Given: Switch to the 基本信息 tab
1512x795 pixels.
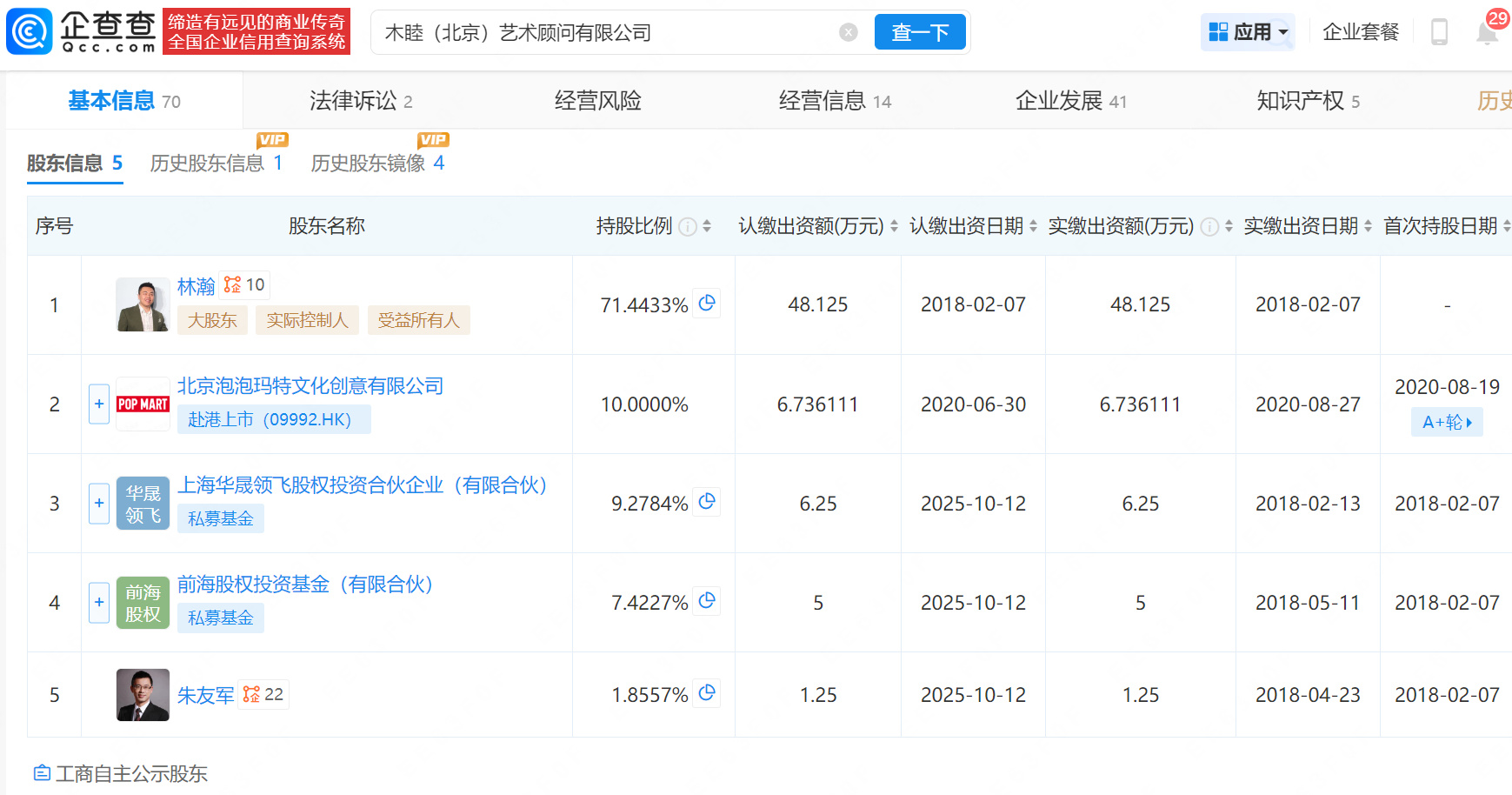Looking at the screenshot, I should (x=124, y=101).
